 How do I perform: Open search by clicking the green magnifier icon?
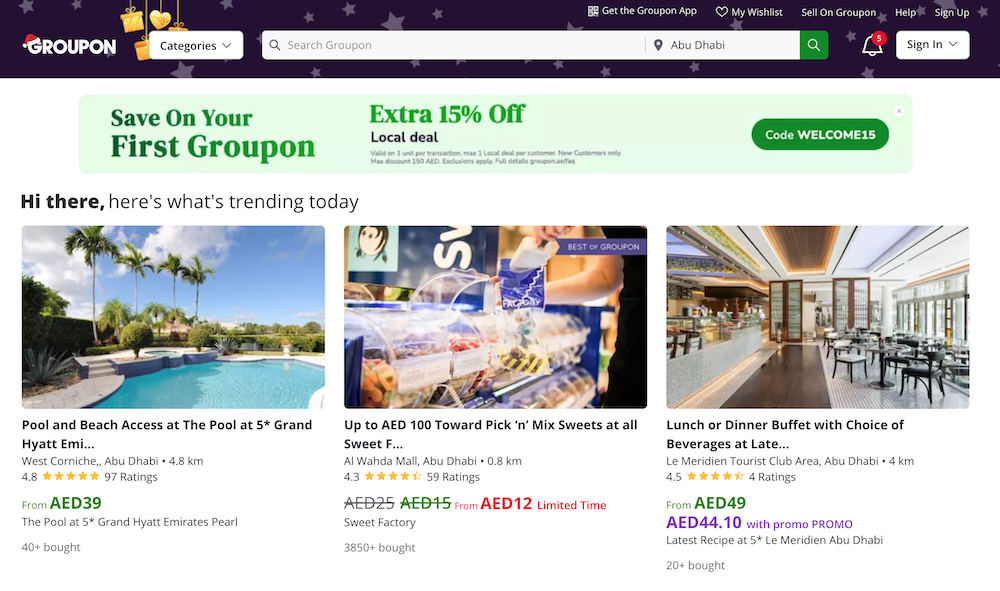[813, 45]
